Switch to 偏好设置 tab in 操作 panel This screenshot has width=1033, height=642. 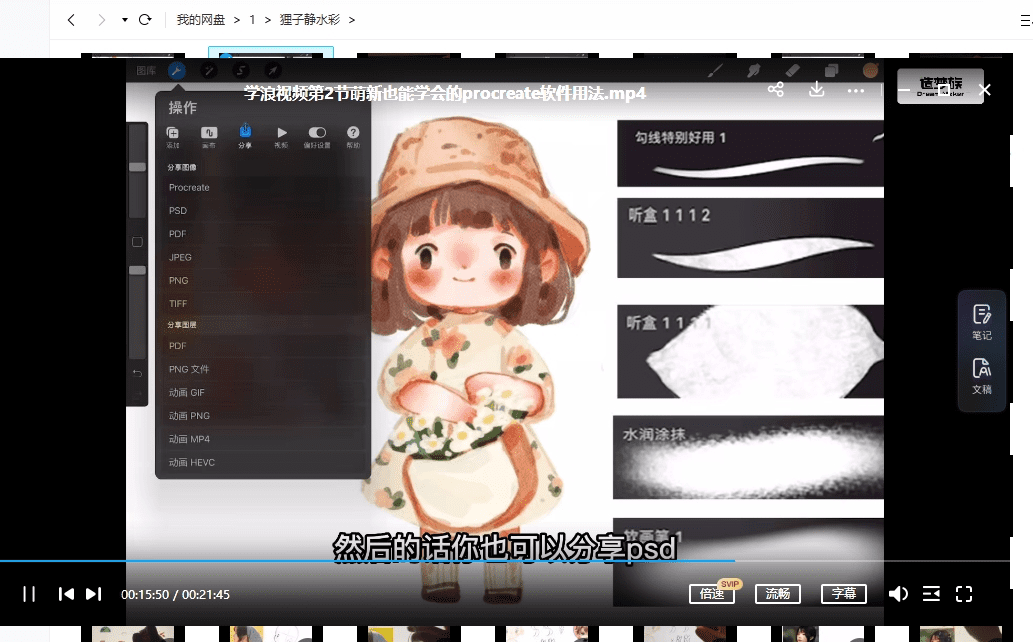tap(317, 136)
